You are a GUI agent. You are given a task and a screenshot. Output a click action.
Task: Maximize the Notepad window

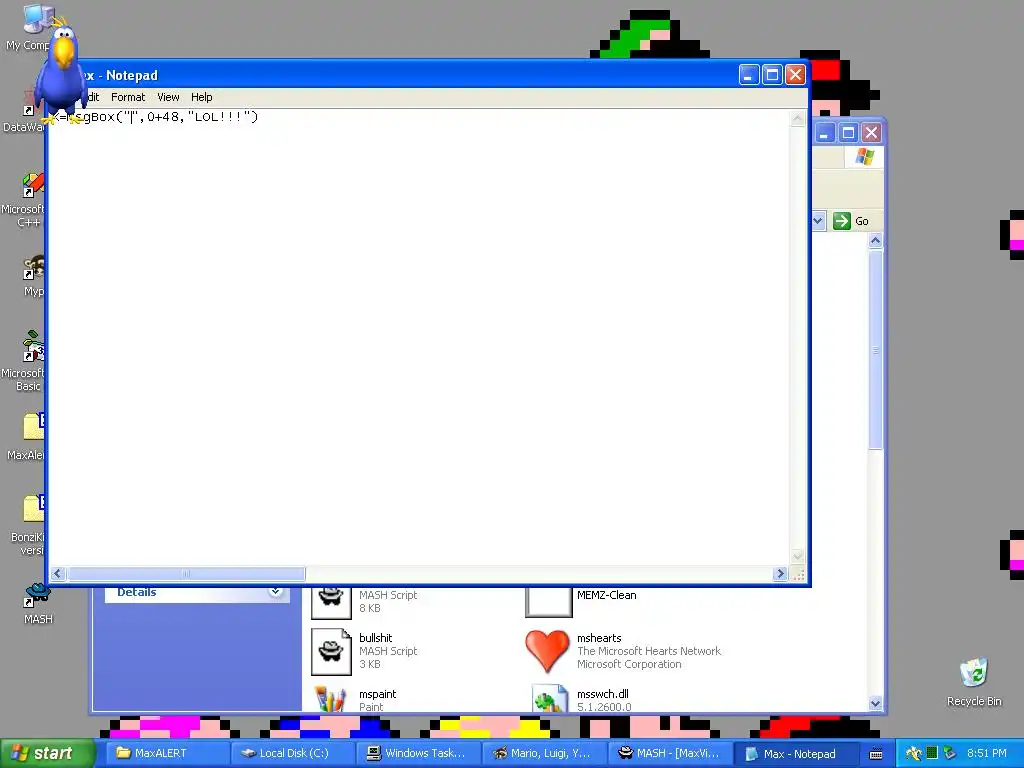pyautogui.click(x=772, y=75)
